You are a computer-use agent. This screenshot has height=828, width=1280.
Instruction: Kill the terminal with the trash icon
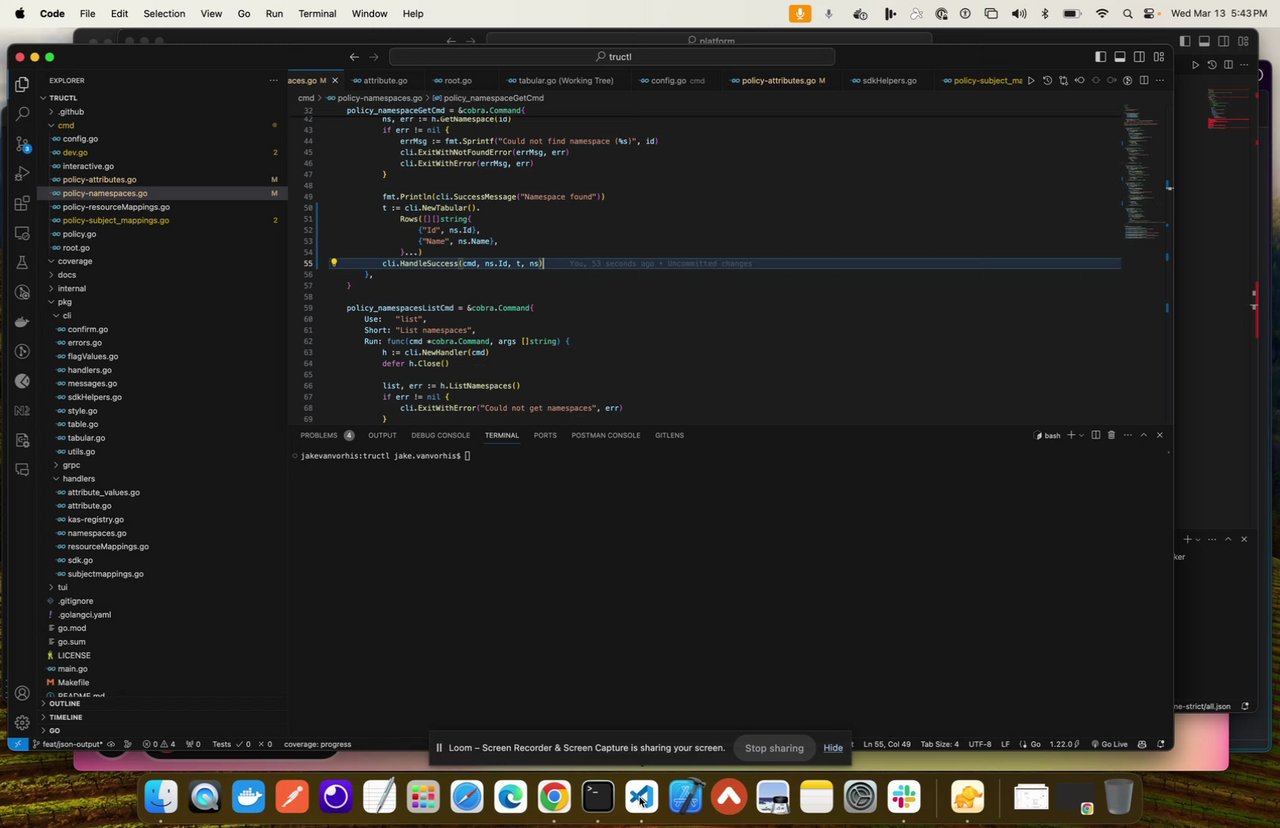1111,435
